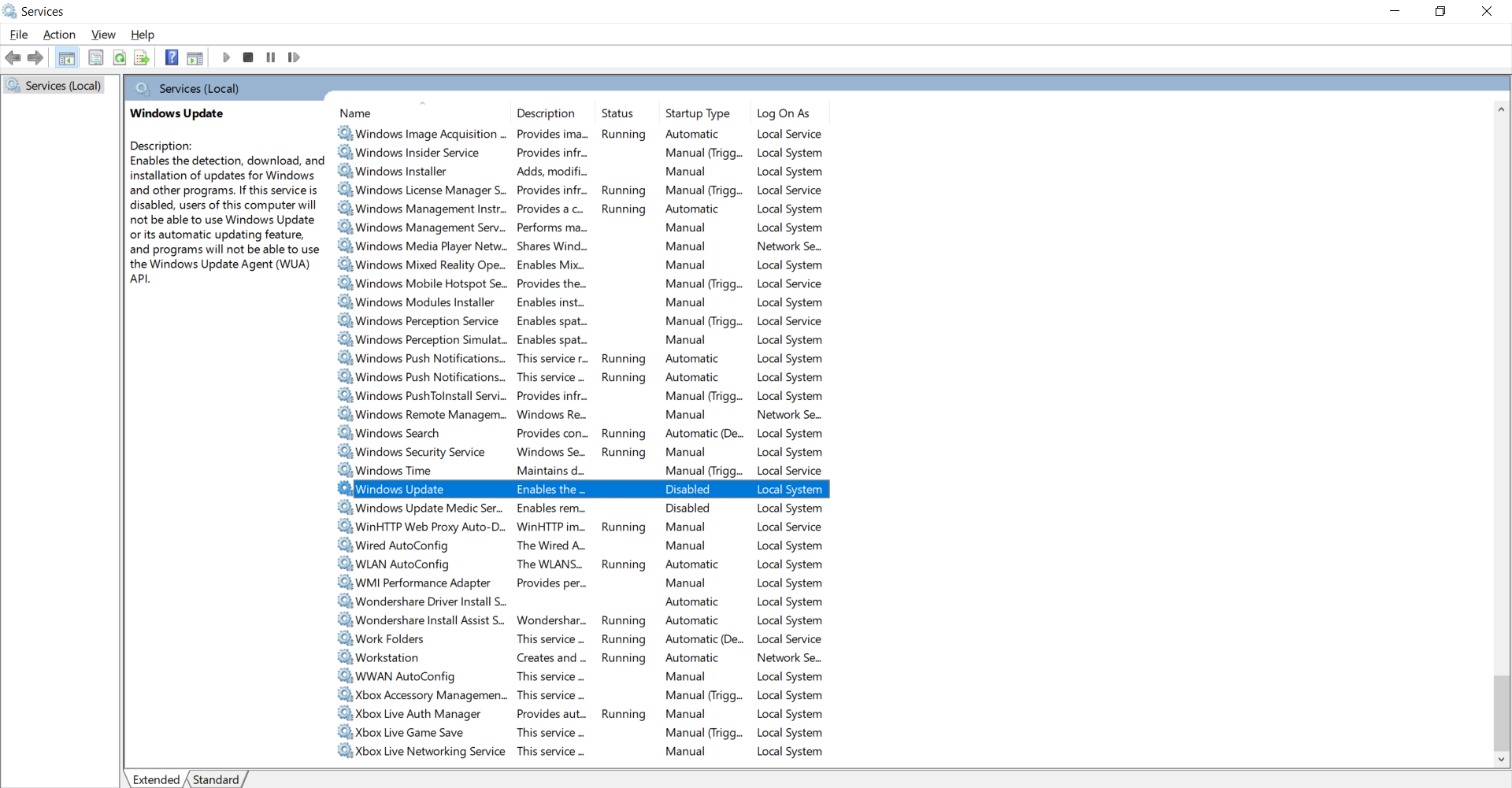Select Windows Mobile Hotspot Service name
The width and height of the screenshot is (1512, 788).
[x=431, y=283]
